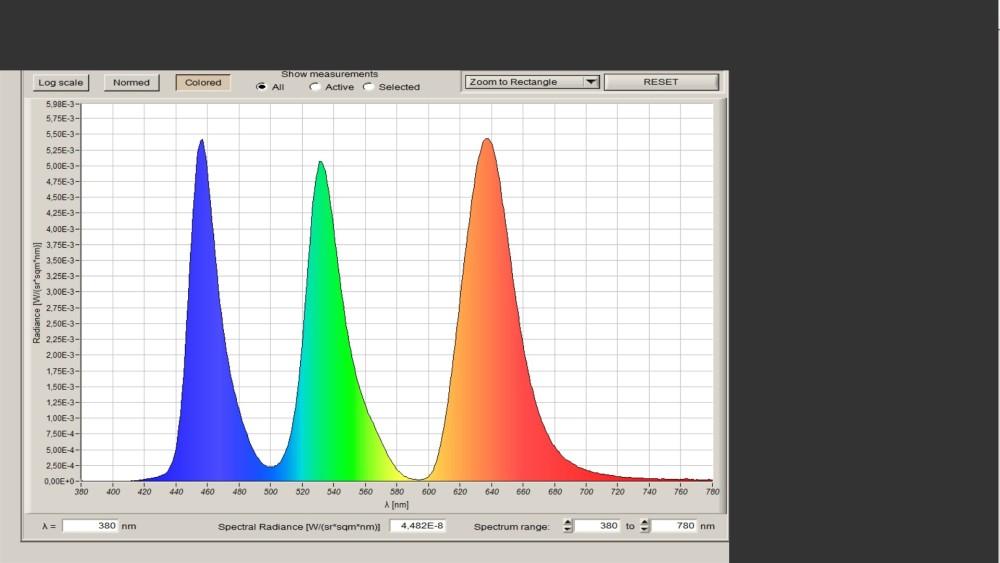Click the 780 x-axis tick label
This screenshot has width=1000, height=563.
712,492
